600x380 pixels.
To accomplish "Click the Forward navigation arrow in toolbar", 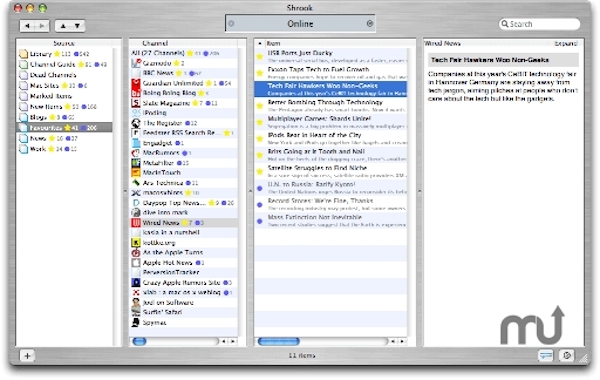I will [x=42, y=26].
